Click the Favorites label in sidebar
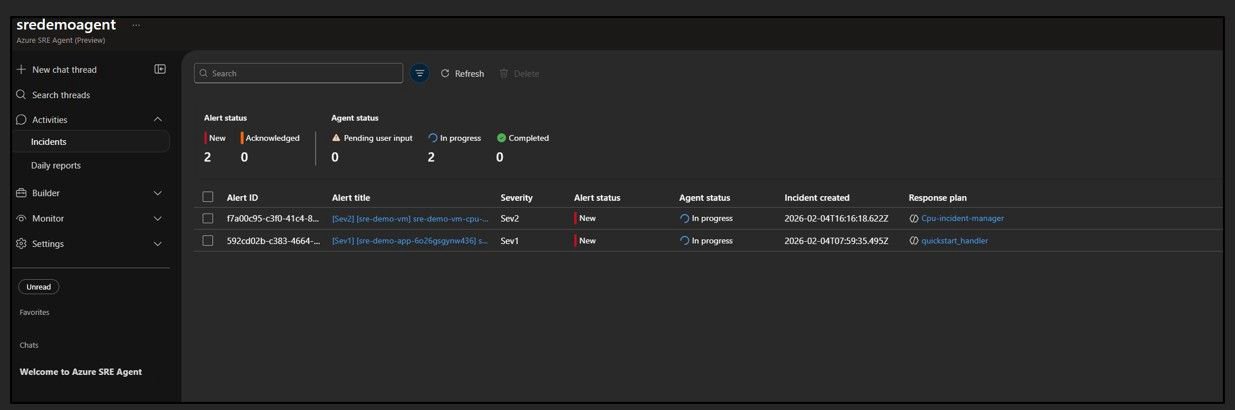 tap(34, 312)
